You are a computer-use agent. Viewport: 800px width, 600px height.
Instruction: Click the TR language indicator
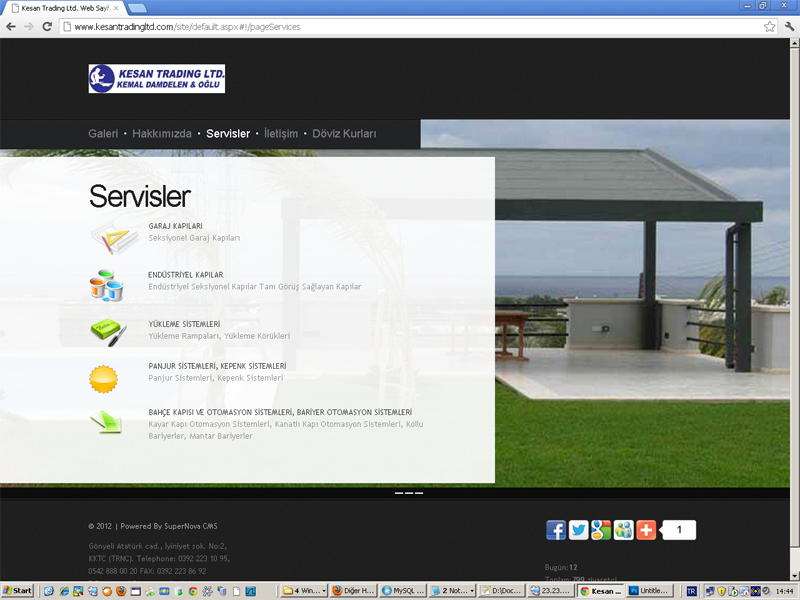pos(691,591)
